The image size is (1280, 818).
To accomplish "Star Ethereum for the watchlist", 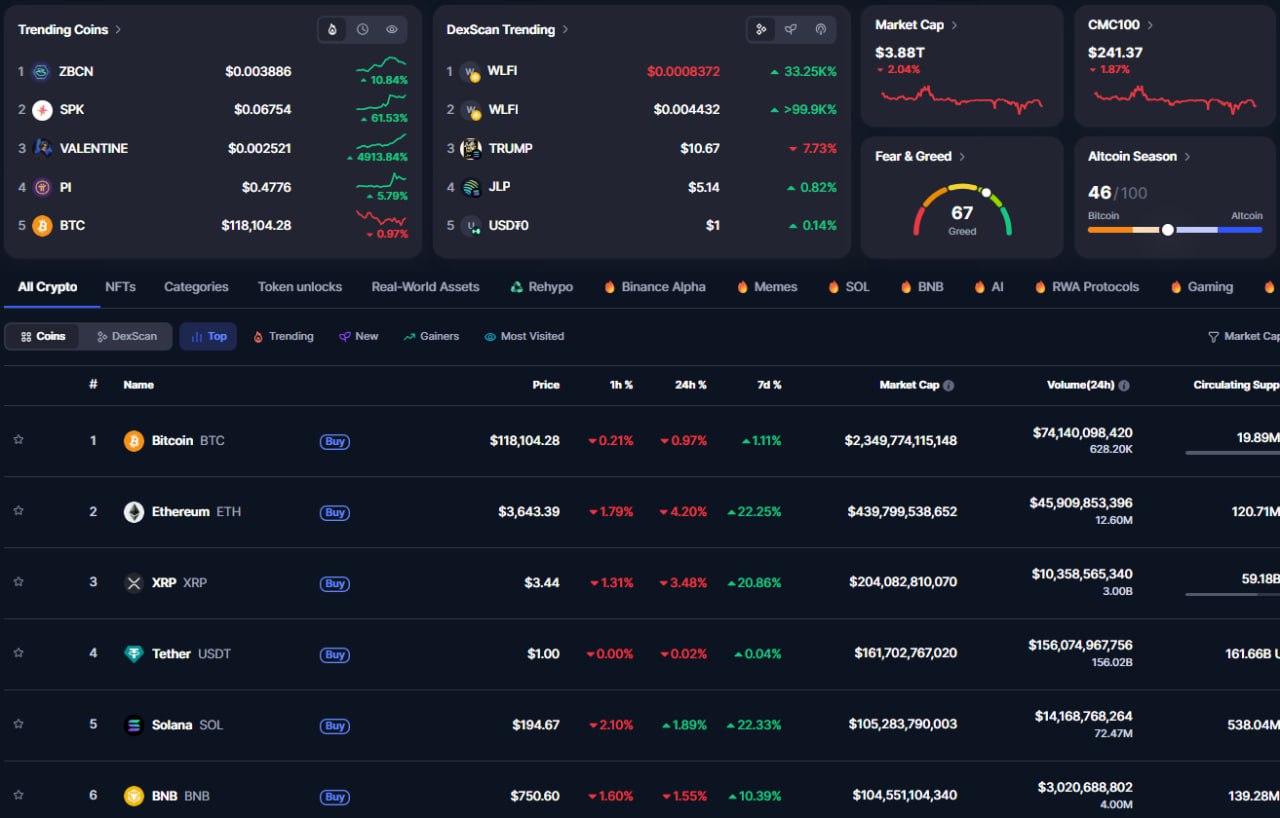I will 18,511.
